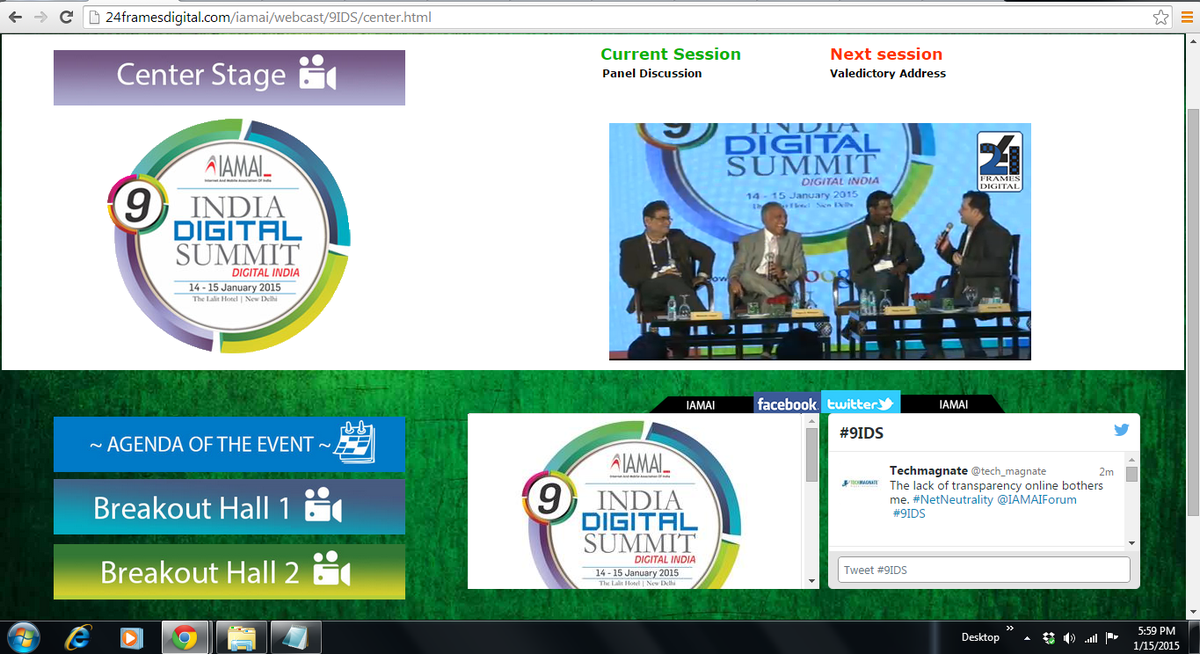Click the Desktop toolbar label
The width and height of the screenshot is (1200, 654).
coord(980,637)
